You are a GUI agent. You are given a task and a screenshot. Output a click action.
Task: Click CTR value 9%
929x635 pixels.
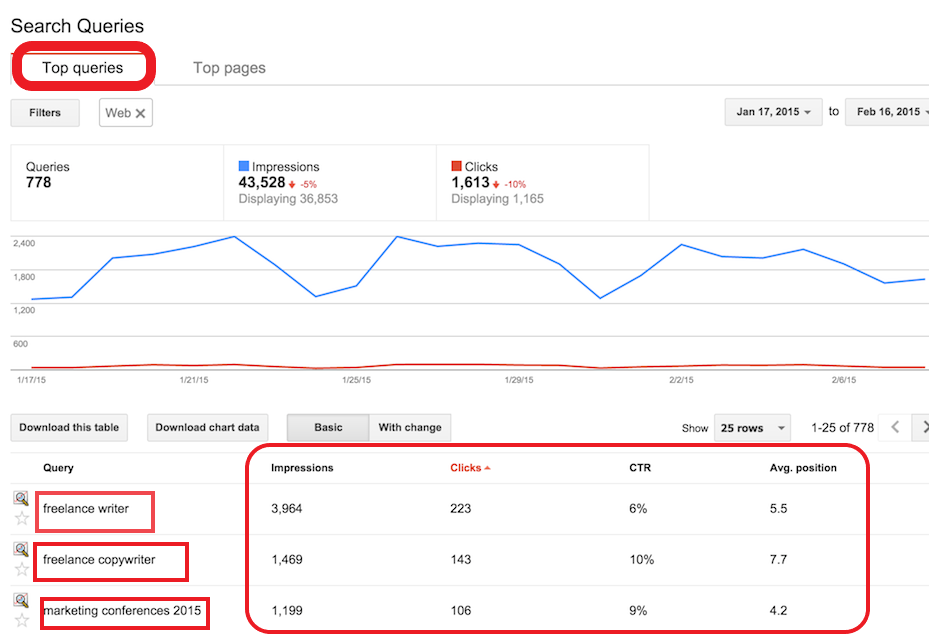coord(638,611)
